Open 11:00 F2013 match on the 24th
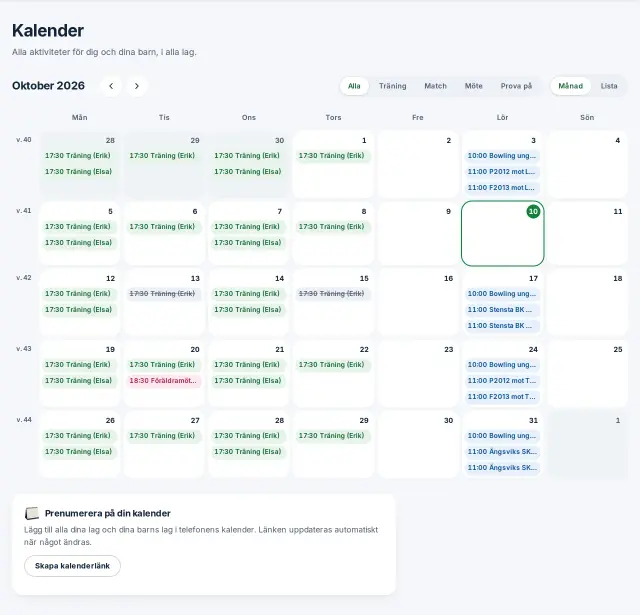The height and width of the screenshot is (615, 640). [502, 397]
